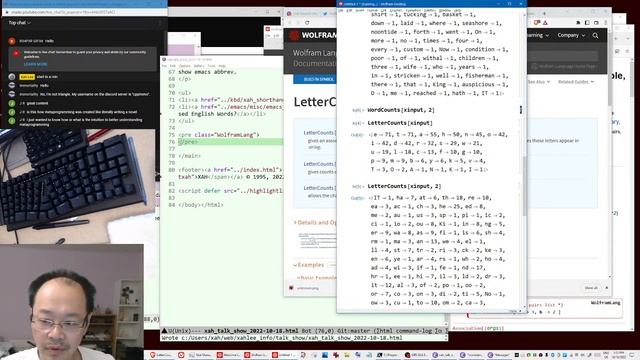Click the taskbar notification center icon
The height and width of the screenshot is (360, 640).
632,355
